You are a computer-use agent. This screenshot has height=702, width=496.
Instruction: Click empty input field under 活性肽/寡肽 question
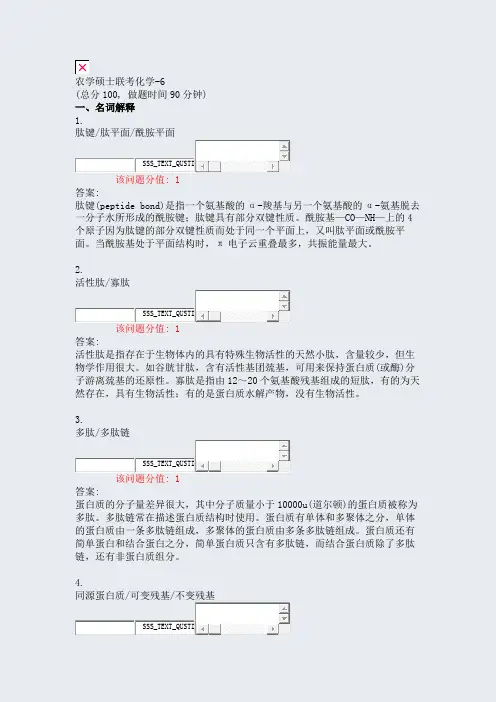(x=105, y=315)
